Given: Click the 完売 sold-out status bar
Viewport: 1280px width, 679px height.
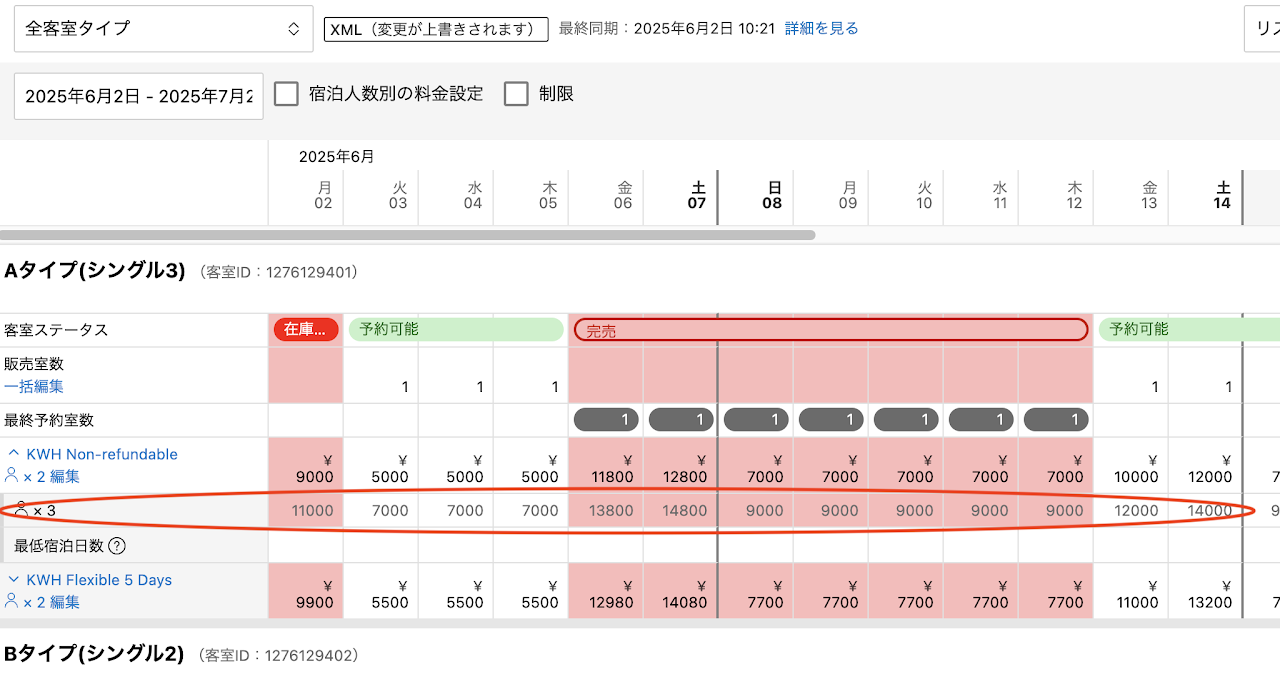Looking at the screenshot, I should (x=830, y=330).
